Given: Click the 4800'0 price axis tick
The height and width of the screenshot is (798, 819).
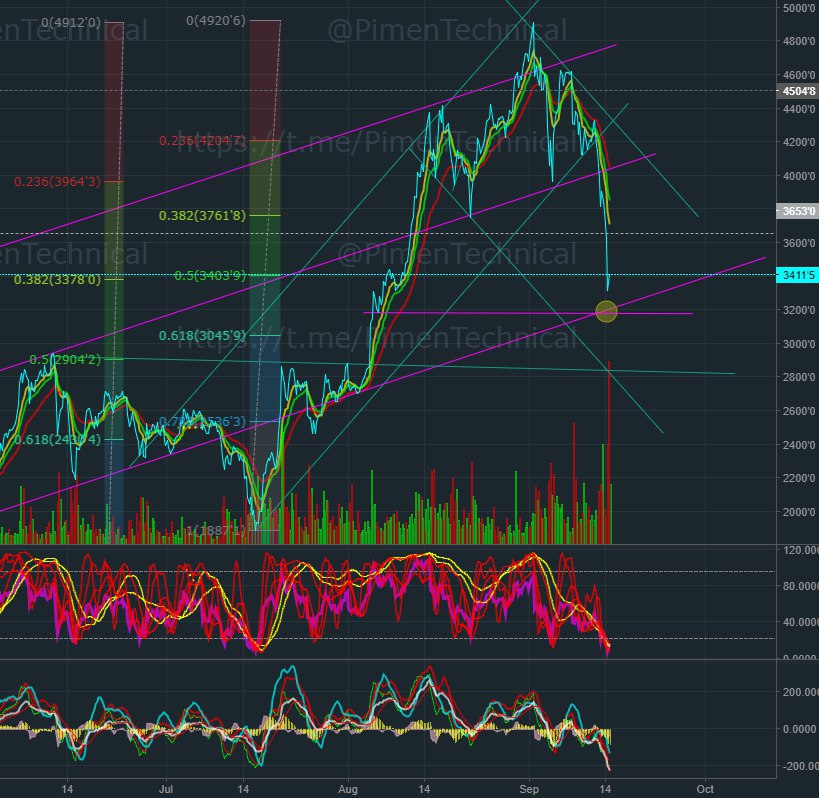Looking at the screenshot, I should click(799, 41).
